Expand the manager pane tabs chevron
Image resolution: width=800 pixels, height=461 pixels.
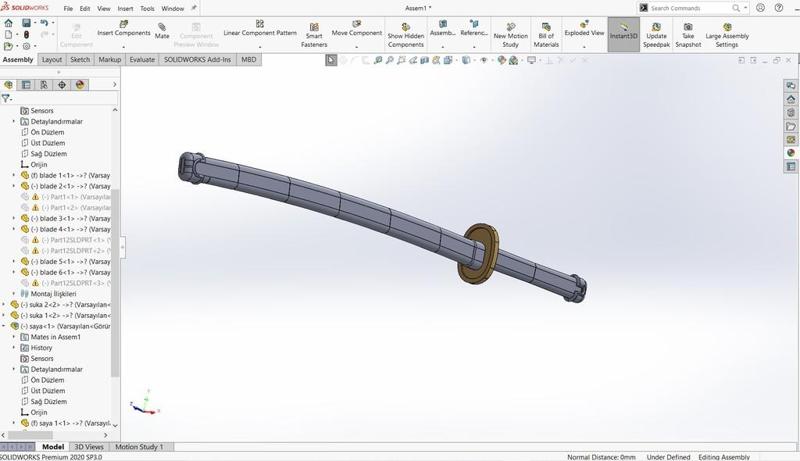click(x=114, y=85)
